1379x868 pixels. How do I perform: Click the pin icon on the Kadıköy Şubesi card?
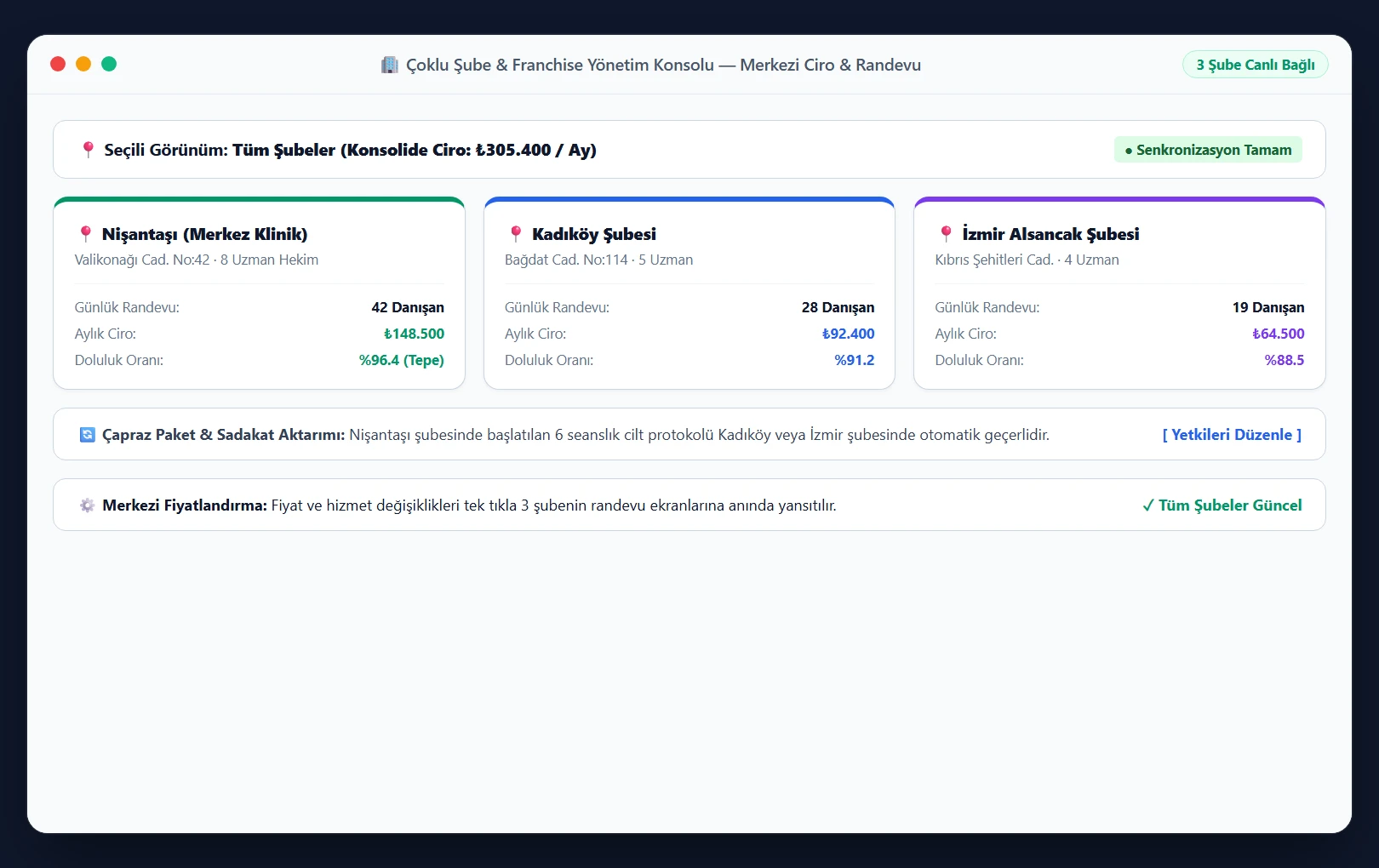coord(515,234)
